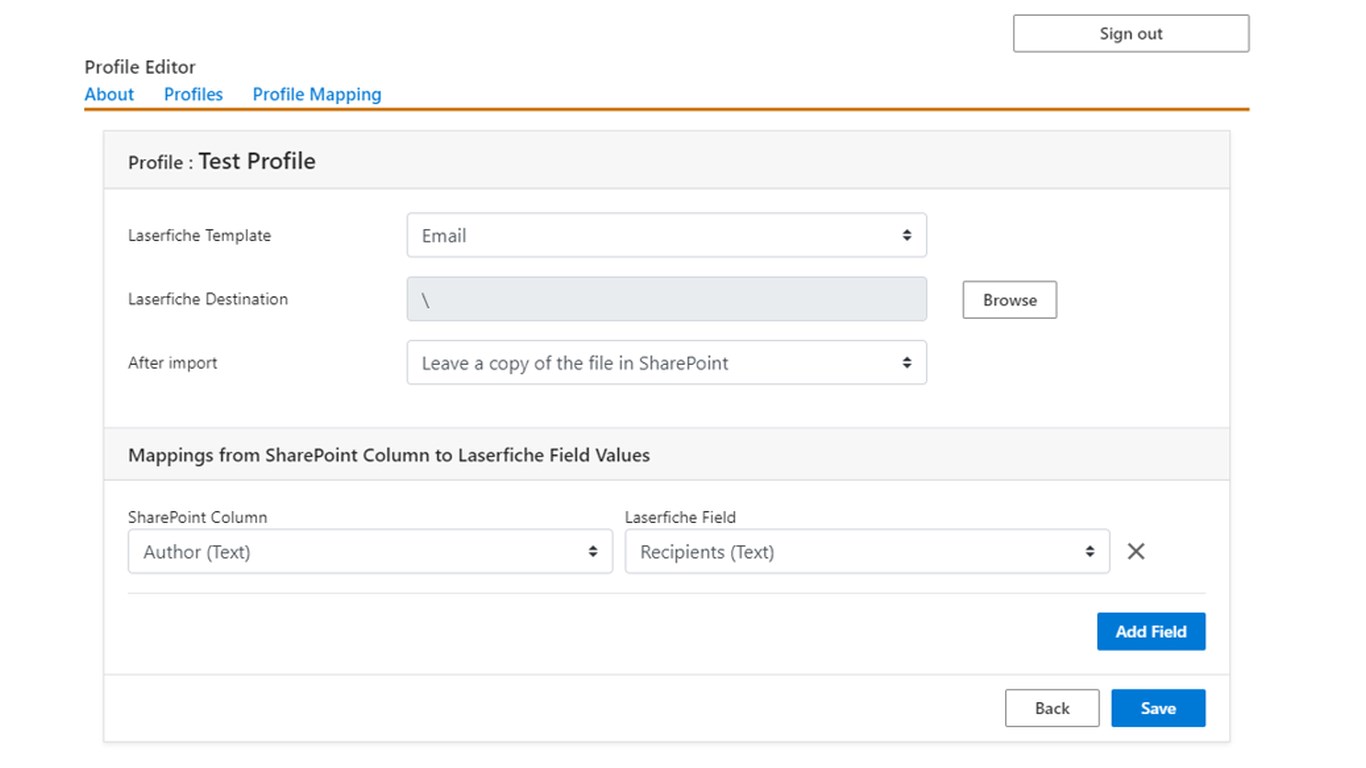Click the Laserfiche Destination path field
This screenshot has height=768, width=1366.
pos(666,300)
